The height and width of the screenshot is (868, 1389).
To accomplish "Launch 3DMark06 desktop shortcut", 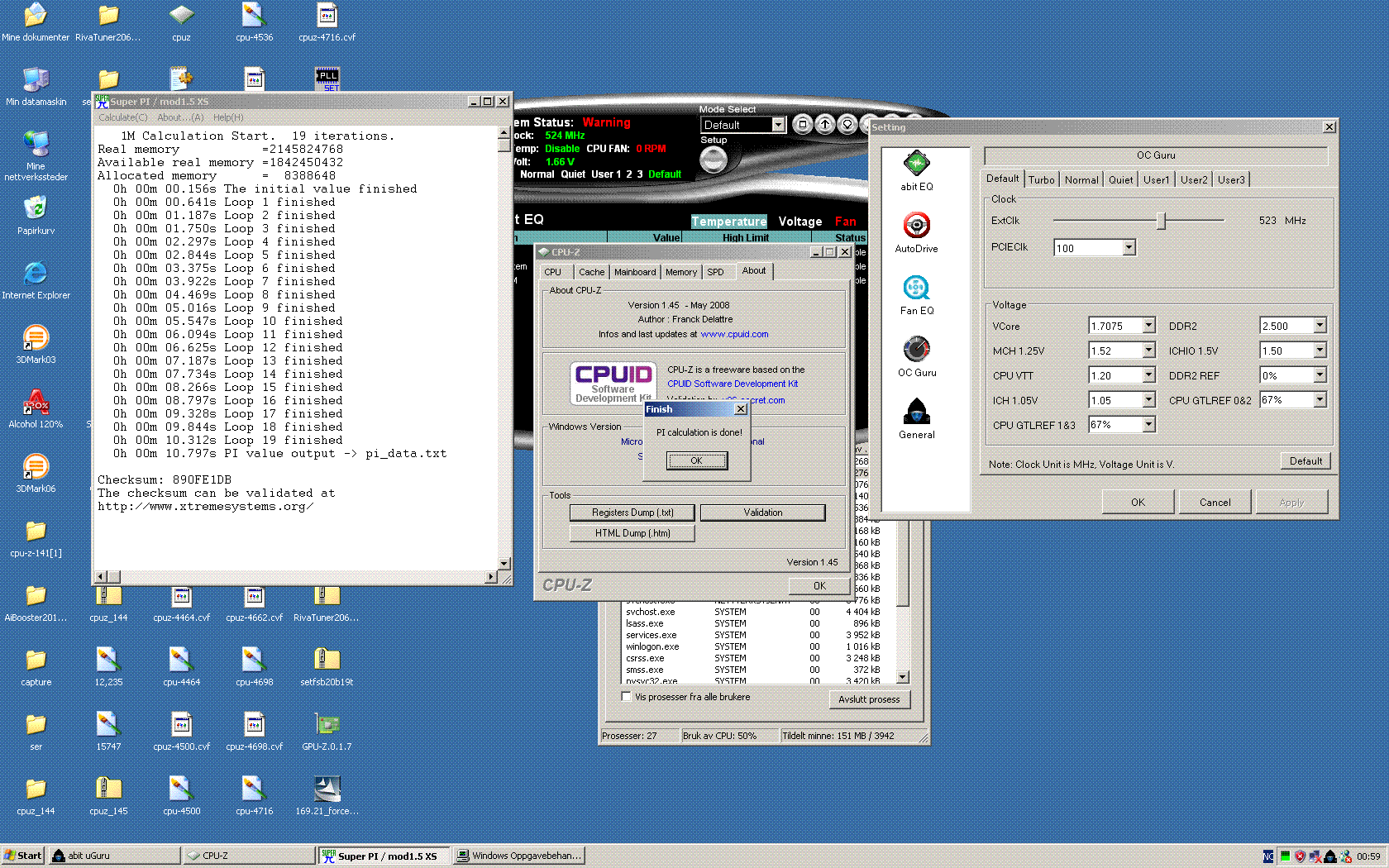I will click(x=36, y=474).
